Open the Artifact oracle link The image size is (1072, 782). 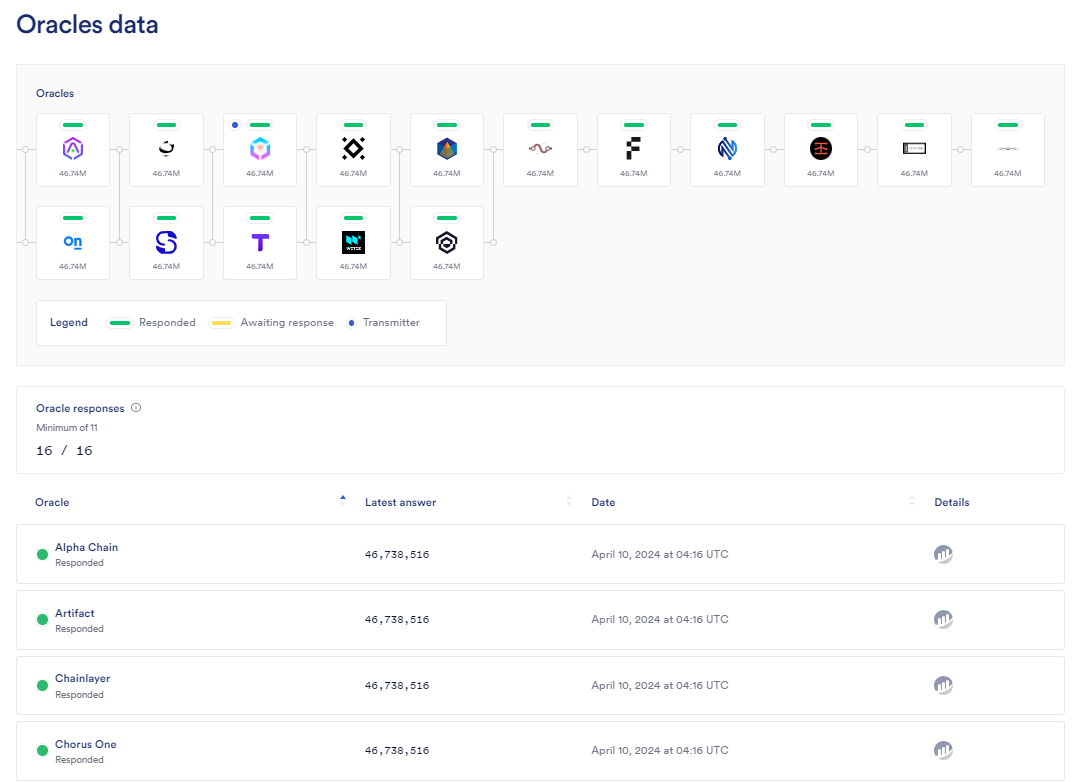point(75,613)
